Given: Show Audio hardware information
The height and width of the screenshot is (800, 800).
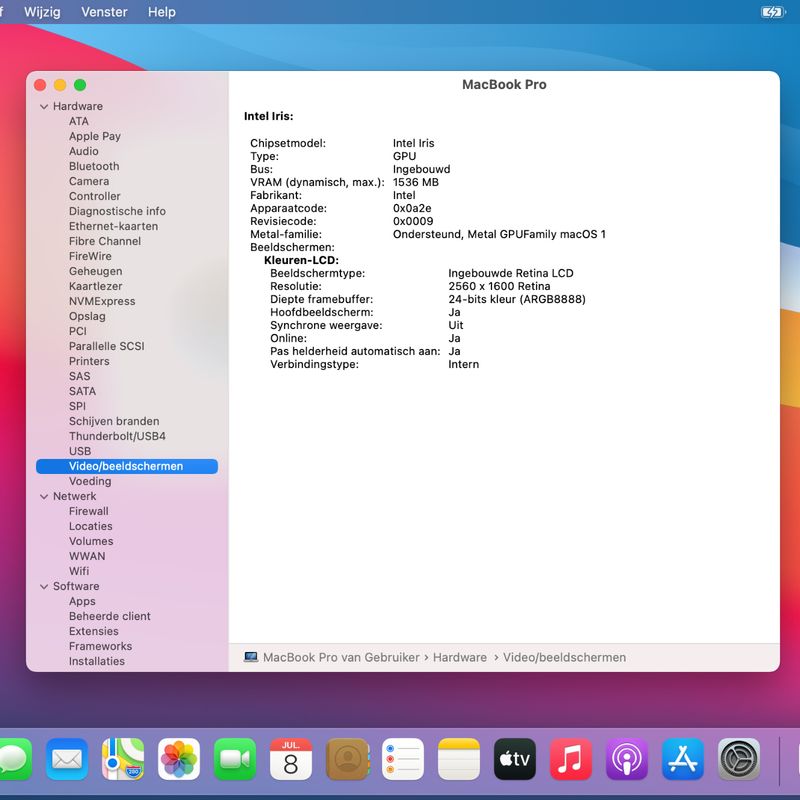Looking at the screenshot, I should (84, 152).
